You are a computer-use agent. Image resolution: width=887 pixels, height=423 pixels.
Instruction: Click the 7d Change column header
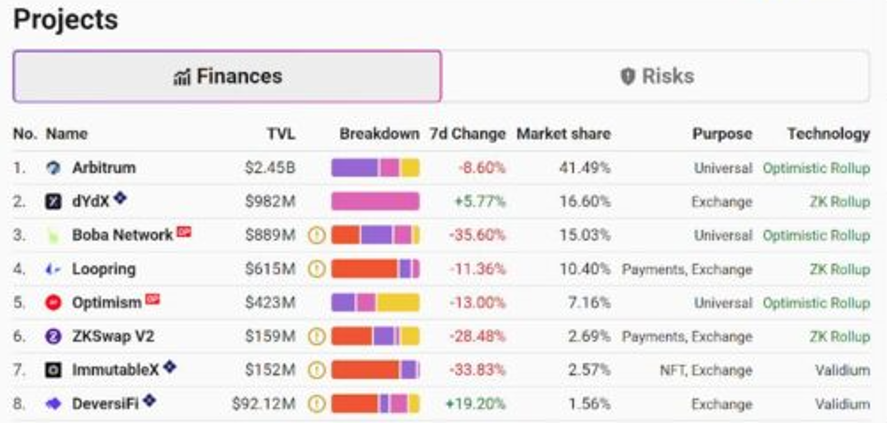pos(467,134)
